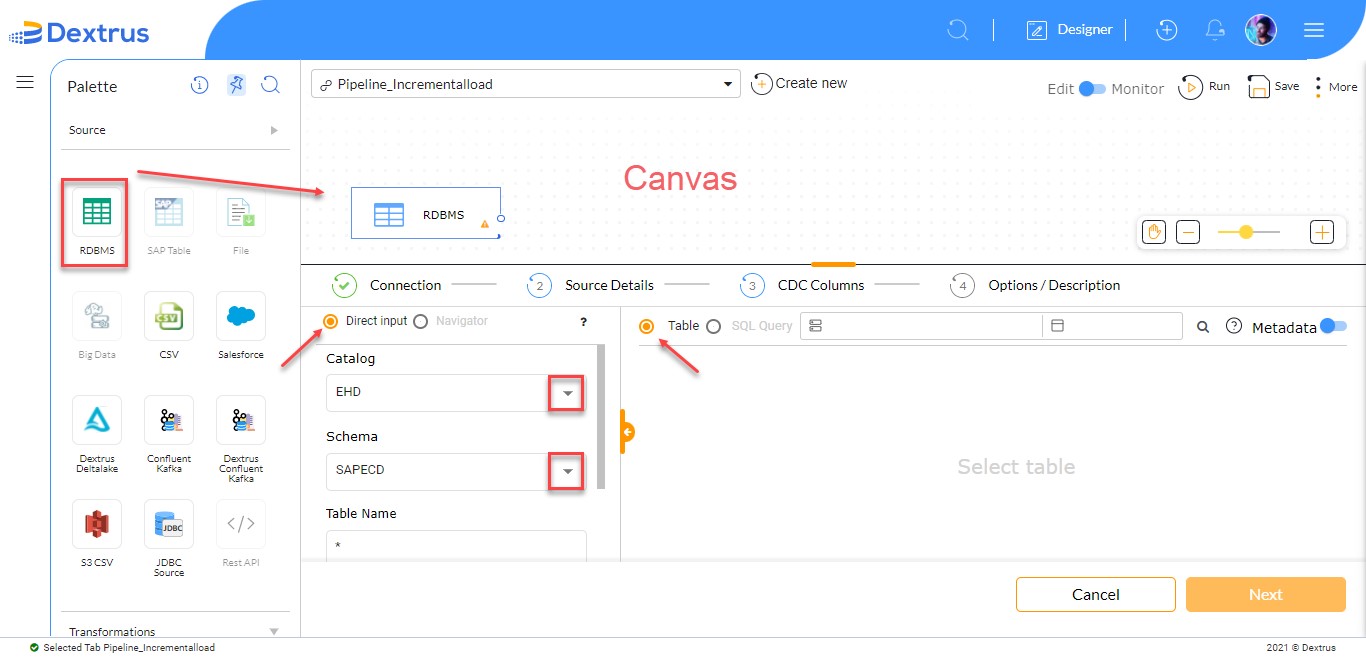Pick the Dextrus Confluent Kafka icon
This screenshot has width=1366, height=657.
tap(241, 420)
